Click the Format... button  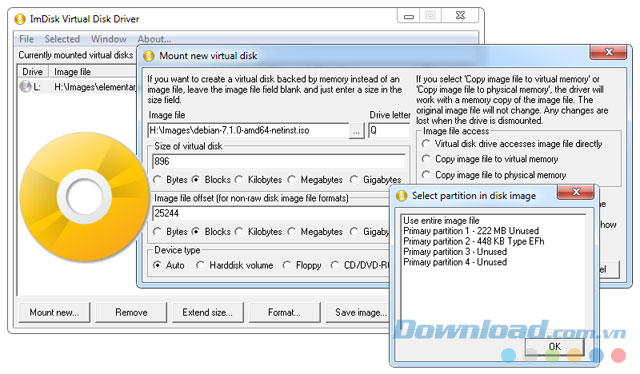[284, 312]
